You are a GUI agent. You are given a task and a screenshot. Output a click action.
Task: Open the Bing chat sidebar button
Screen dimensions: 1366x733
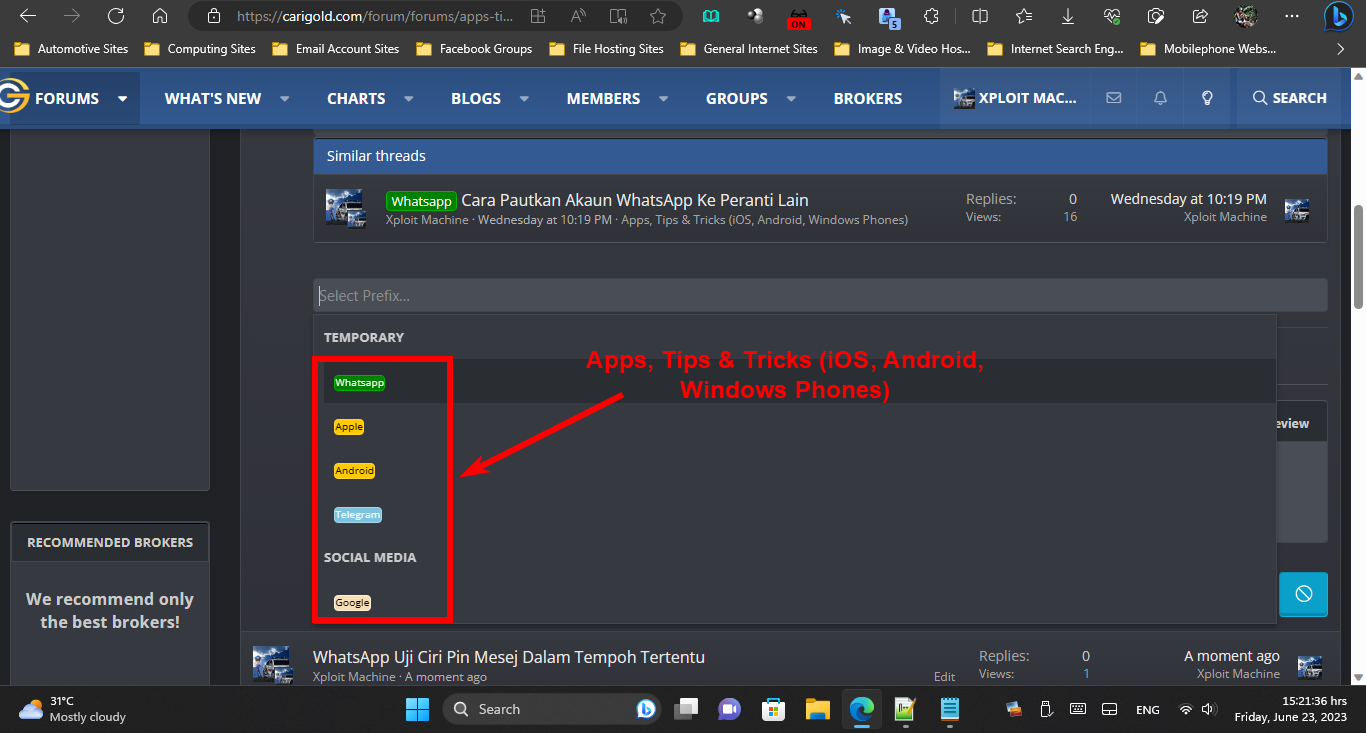point(1338,17)
